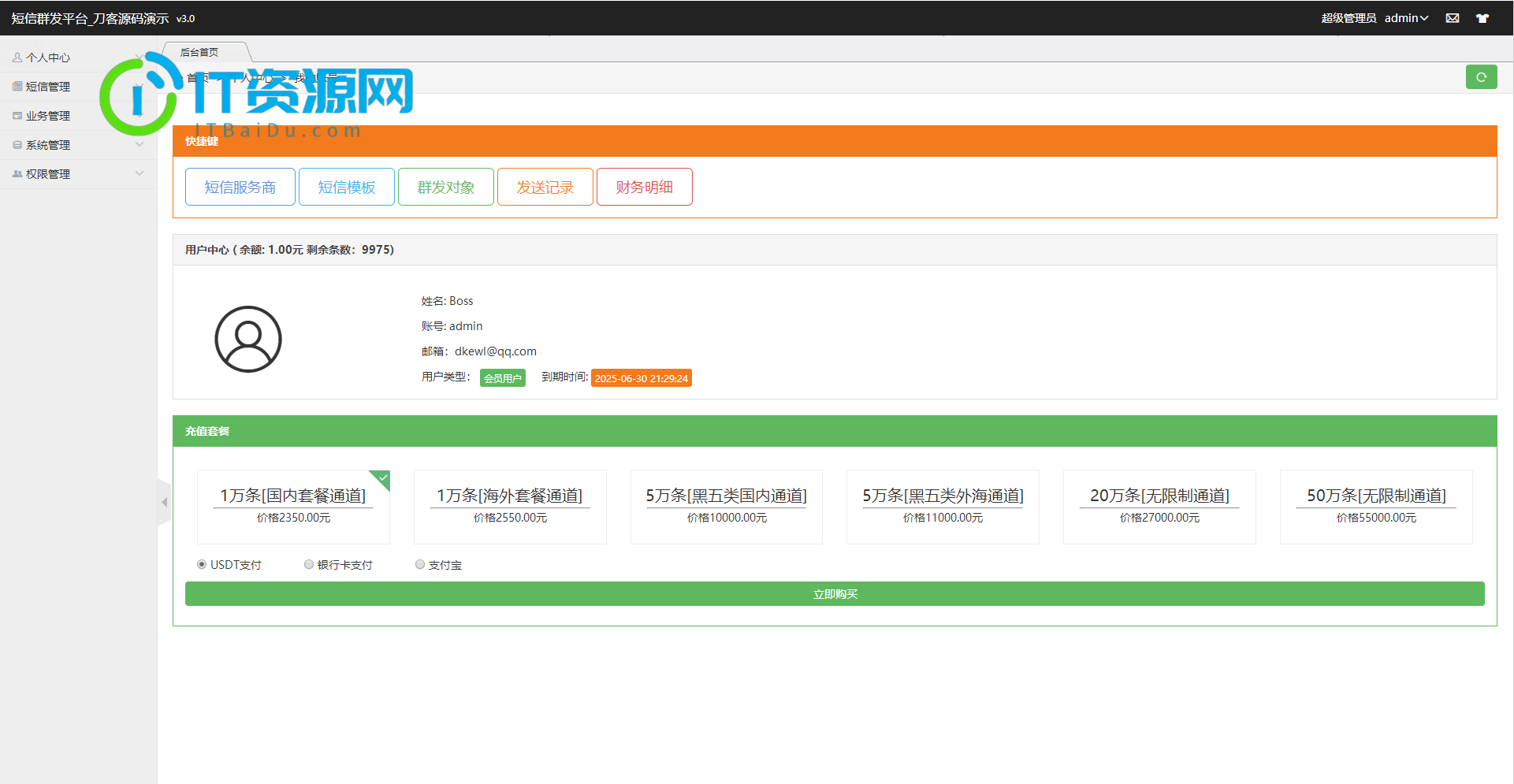Click 群发对象 shortcut button
Screen dimensions: 1514x784
446,187
